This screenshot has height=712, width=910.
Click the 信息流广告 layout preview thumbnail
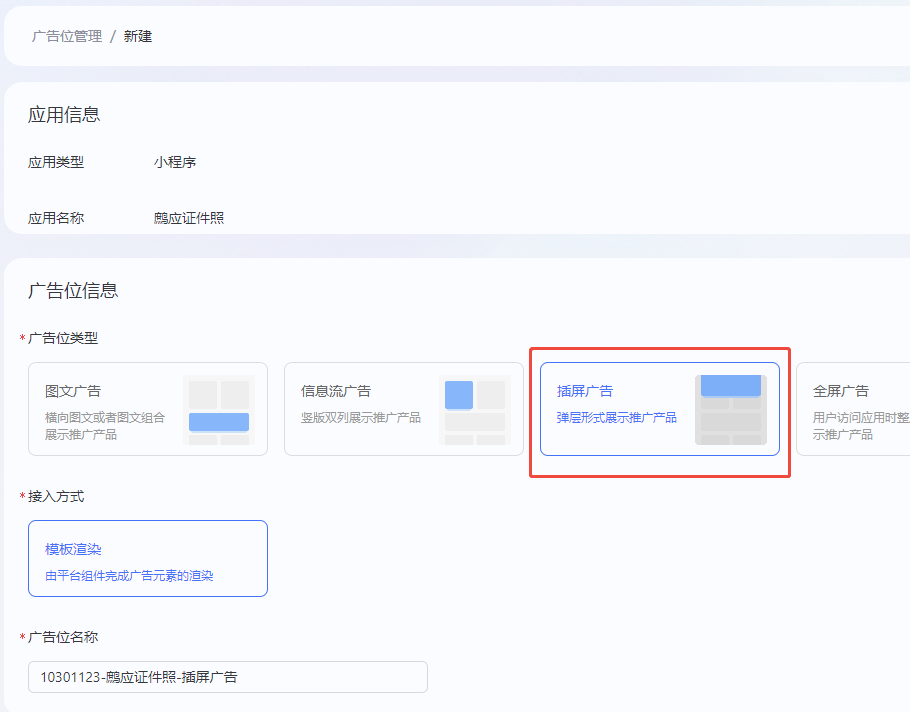(475, 410)
